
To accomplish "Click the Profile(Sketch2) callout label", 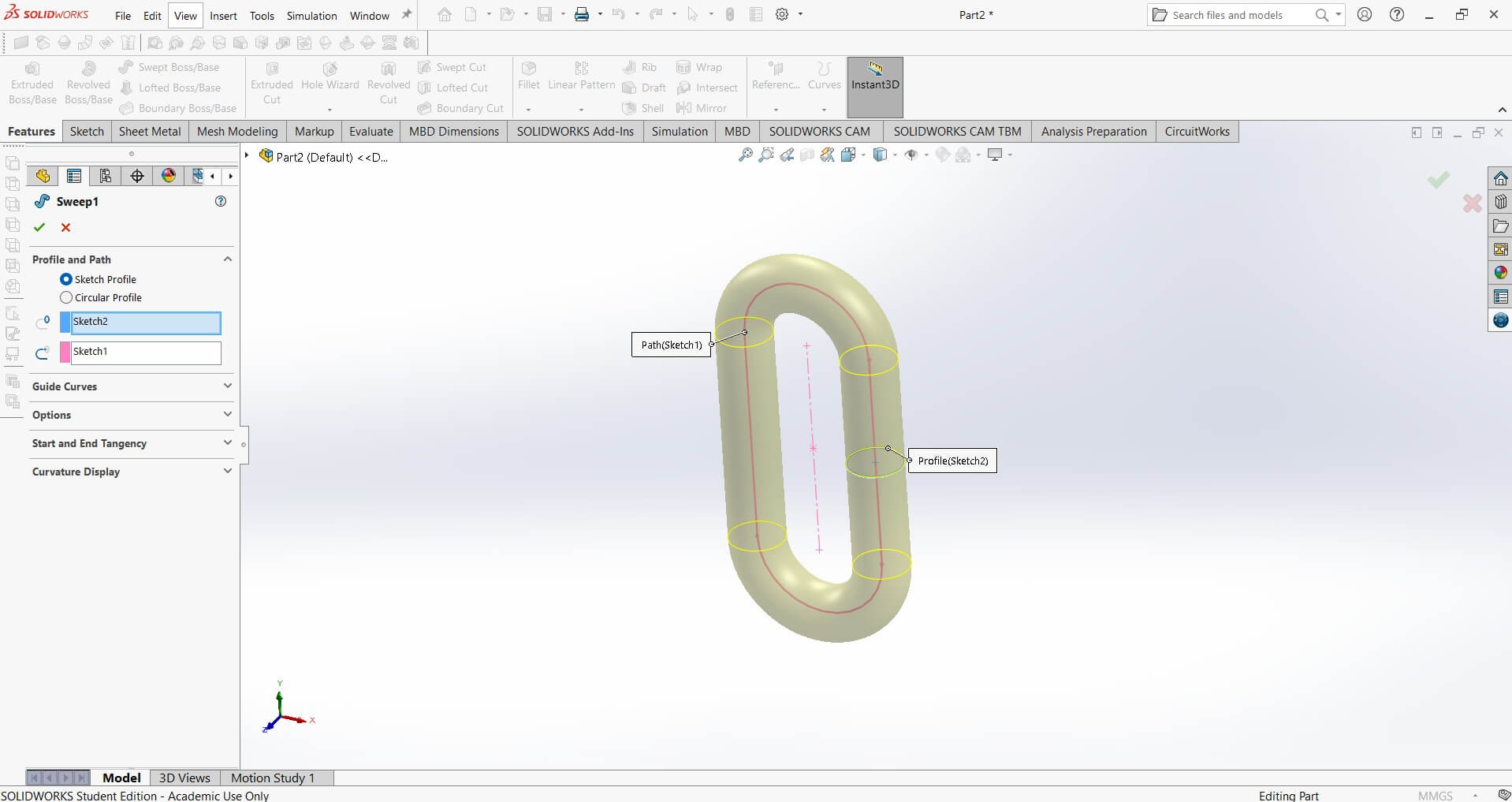I will click(952, 461).
